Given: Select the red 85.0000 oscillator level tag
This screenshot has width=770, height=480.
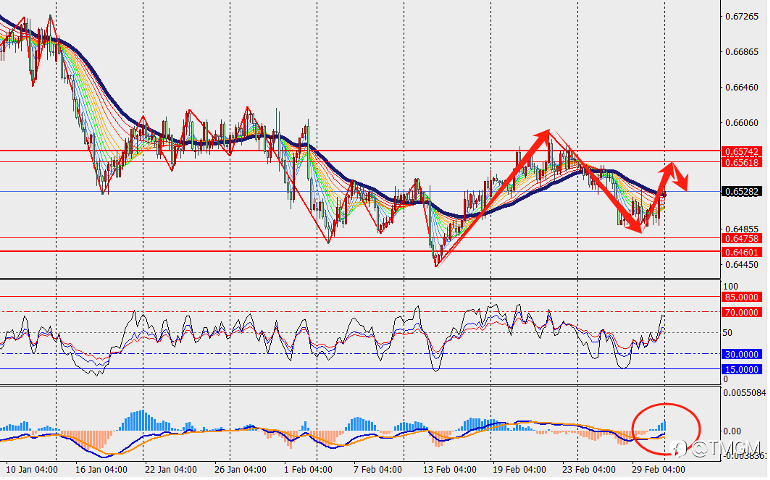Looking at the screenshot, I should (x=742, y=297).
